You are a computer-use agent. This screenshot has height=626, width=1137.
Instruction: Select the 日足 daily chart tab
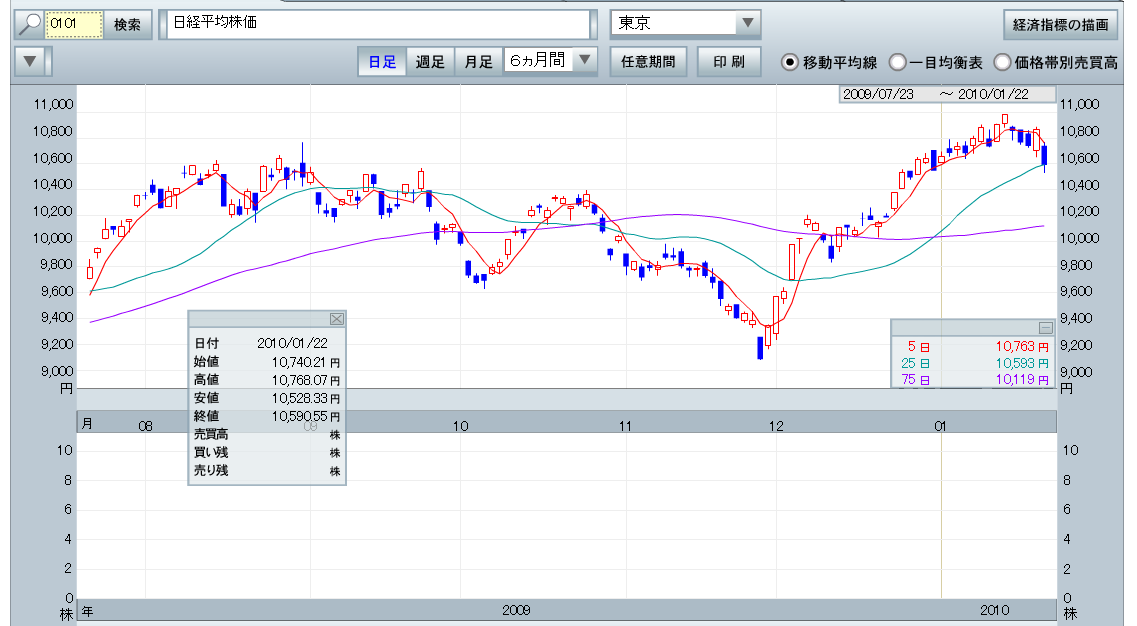click(x=382, y=61)
